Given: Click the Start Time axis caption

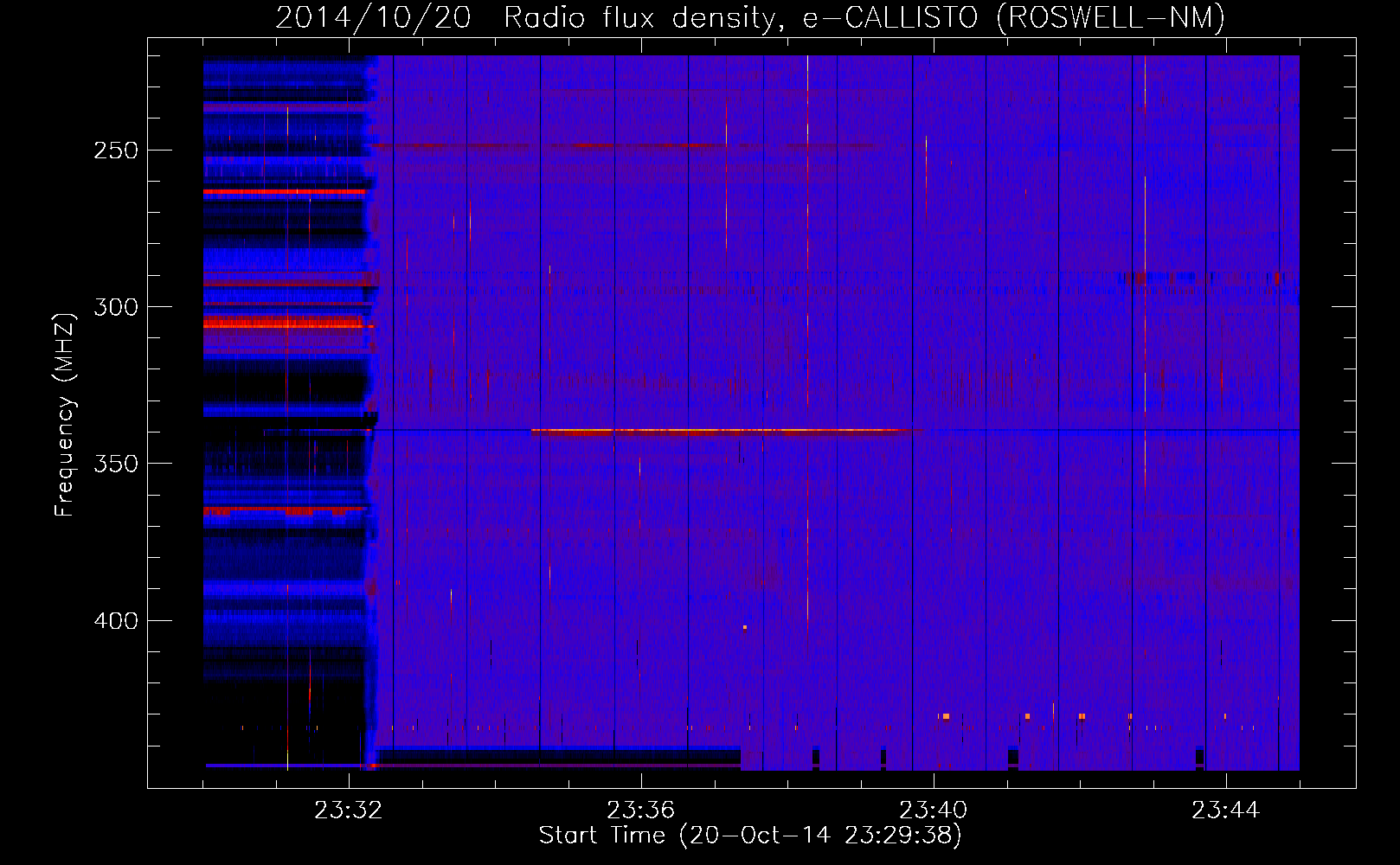Looking at the screenshot, I should click(x=750, y=836).
